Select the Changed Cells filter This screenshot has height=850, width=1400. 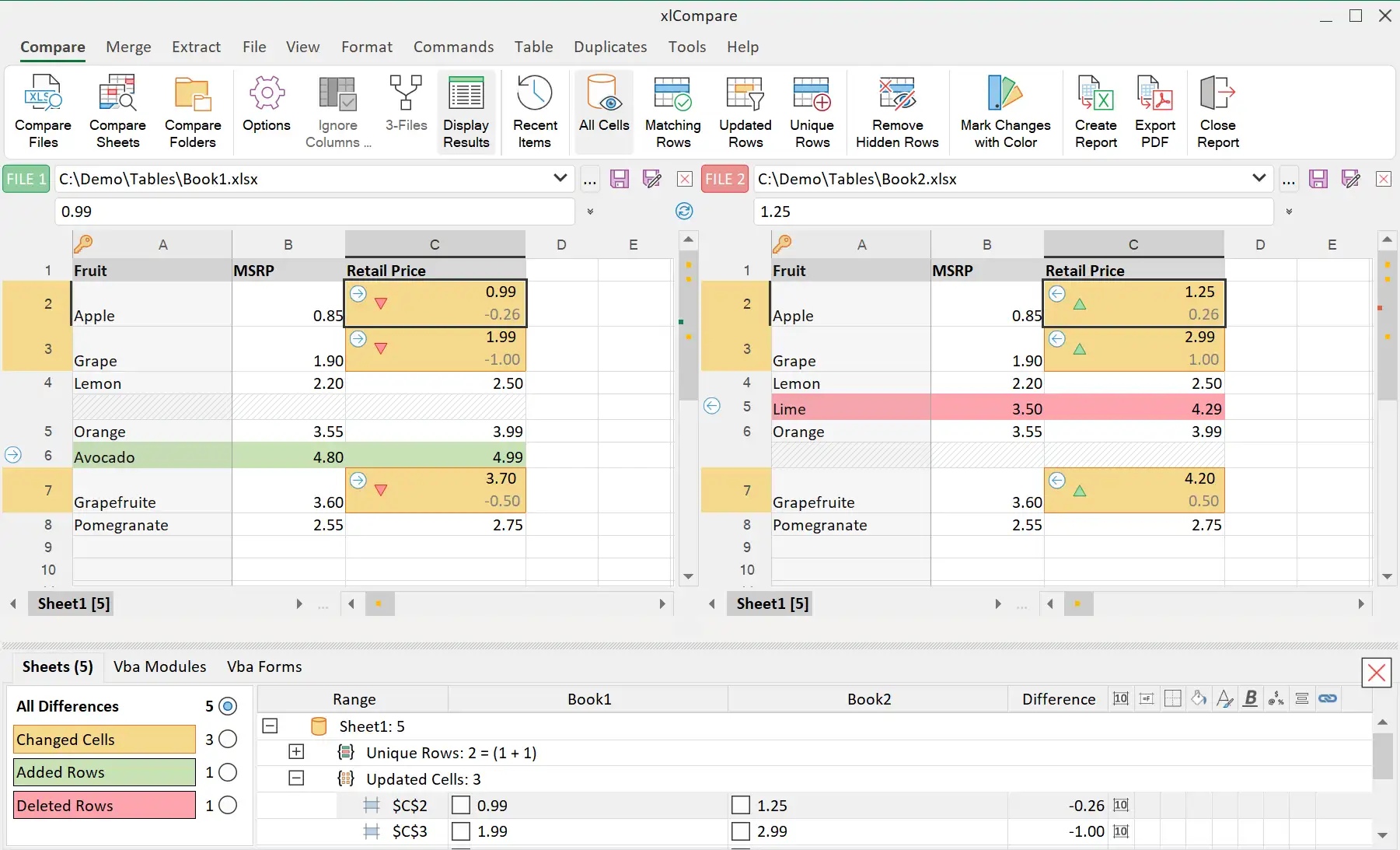coord(103,739)
